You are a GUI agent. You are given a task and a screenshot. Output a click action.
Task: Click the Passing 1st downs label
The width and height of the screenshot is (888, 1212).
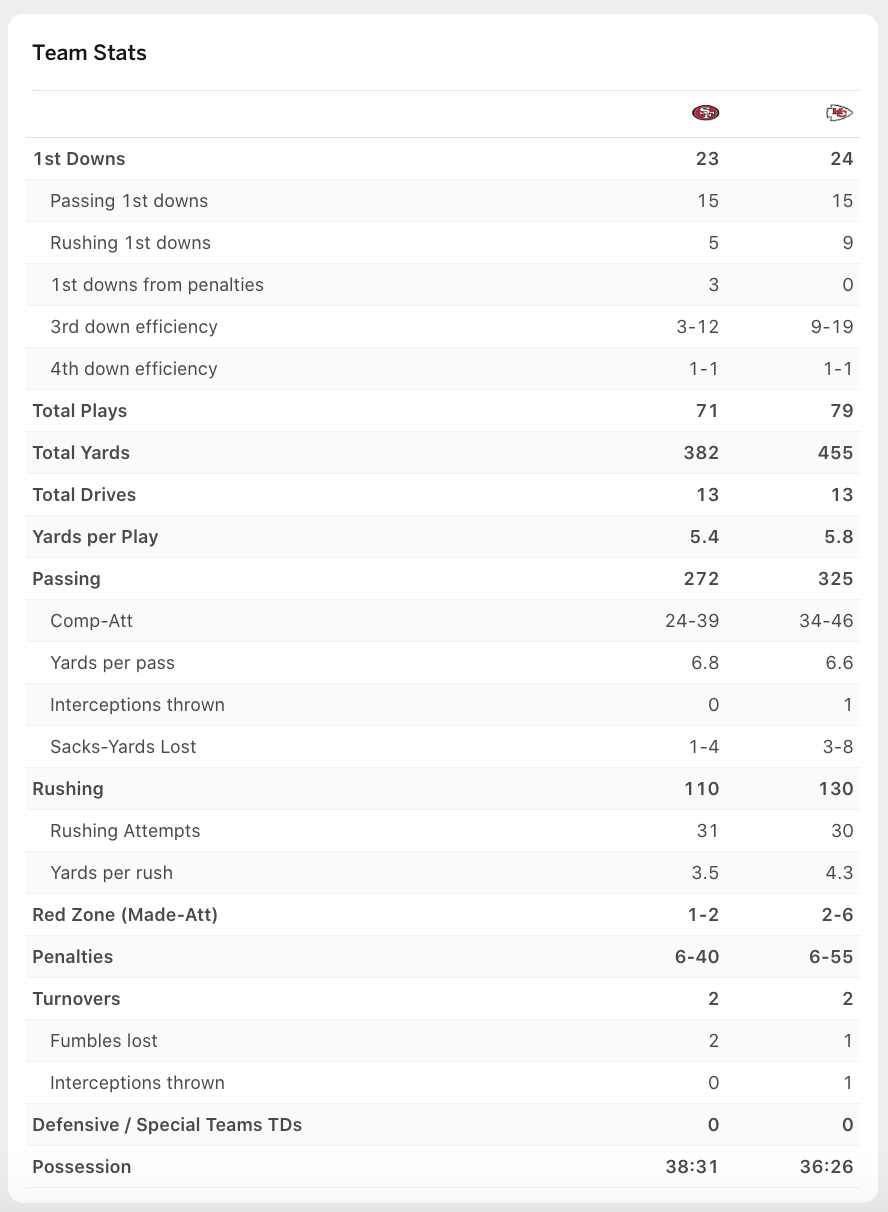coord(129,201)
